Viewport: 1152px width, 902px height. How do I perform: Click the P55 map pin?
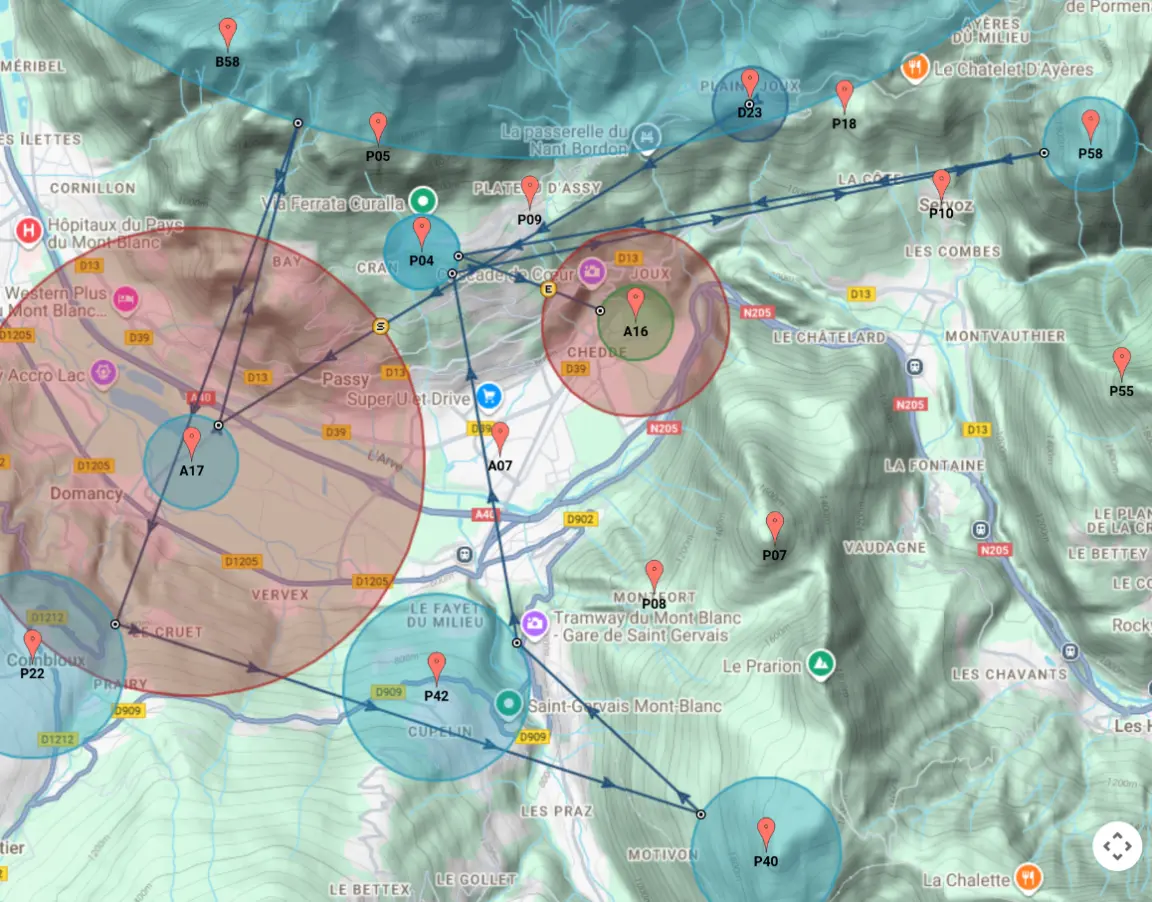pyautogui.click(x=1122, y=362)
